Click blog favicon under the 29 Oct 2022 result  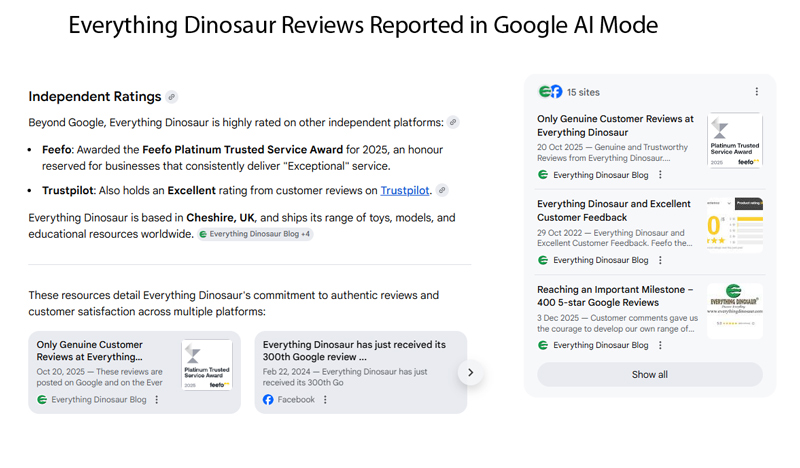543,260
